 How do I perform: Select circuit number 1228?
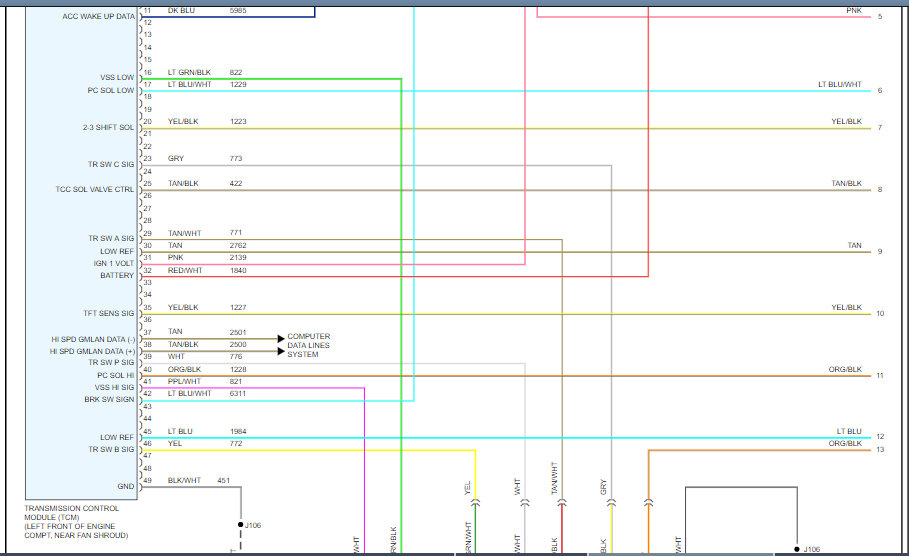coord(238,369)
